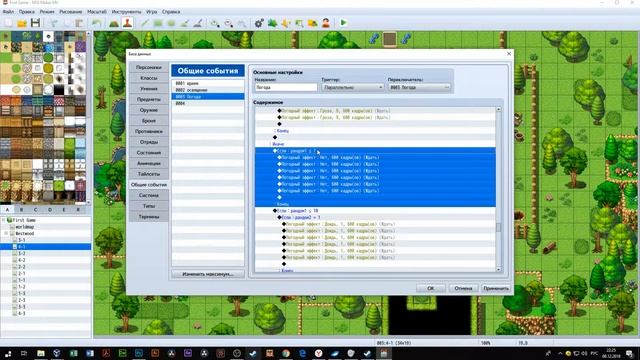This screenshot has width=640, height=360.
Task: Open the Файл menu
Action: (x=8, y=12)
